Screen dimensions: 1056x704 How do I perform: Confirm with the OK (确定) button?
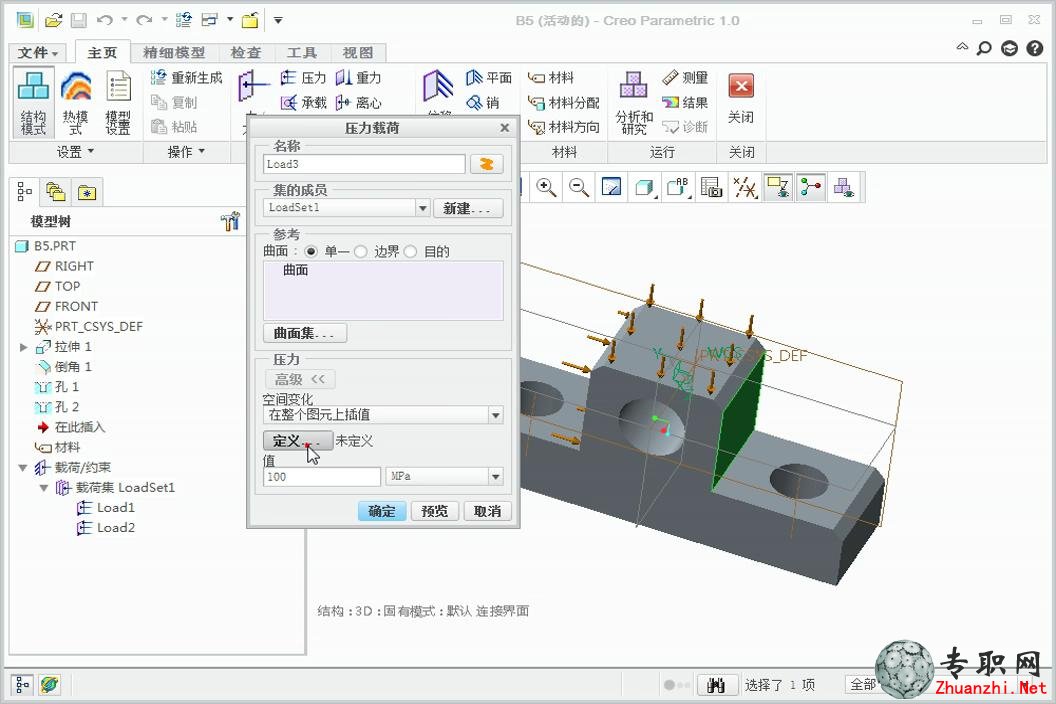coord(381,511)
